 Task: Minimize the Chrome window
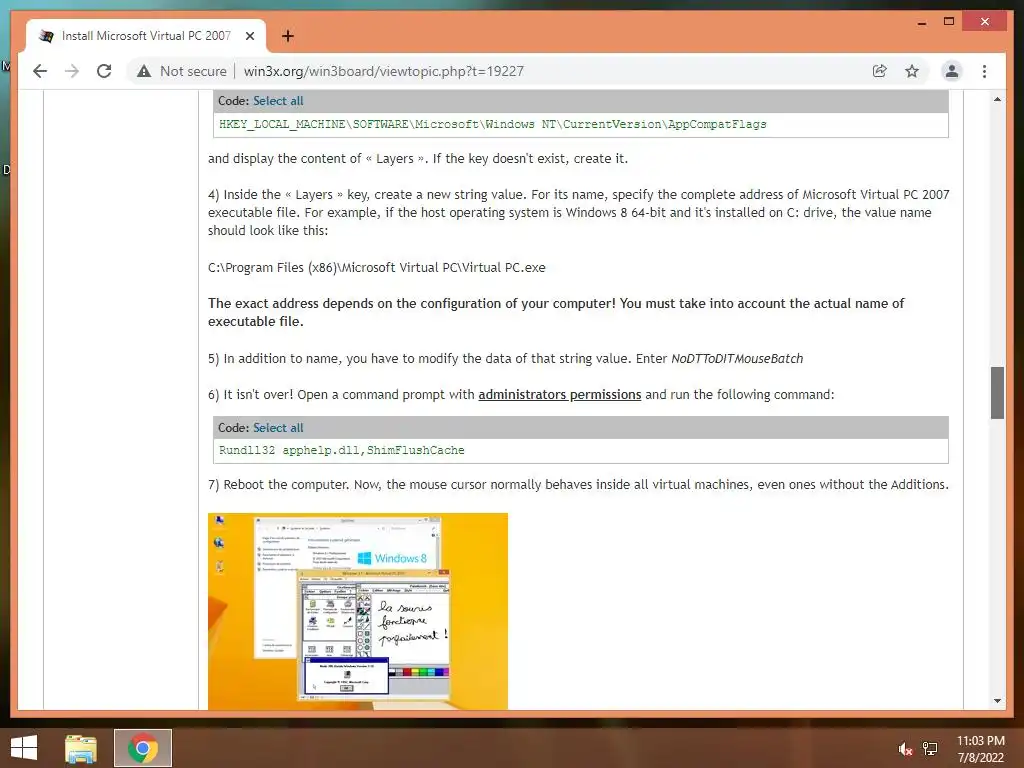(x=921, y=22)
